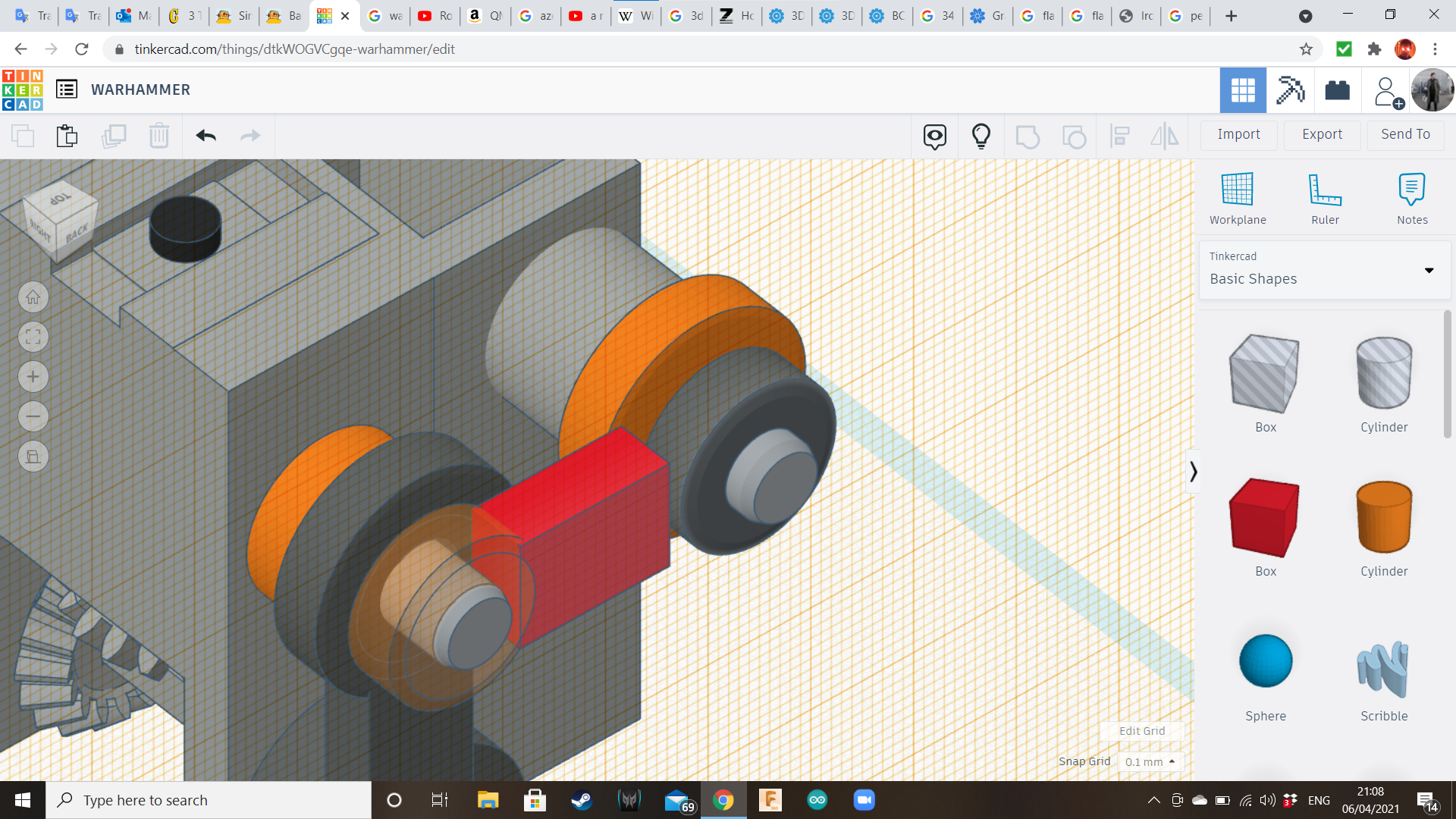
Task: Click the Paste icon in toolbar
Action: tap(67, 136)
